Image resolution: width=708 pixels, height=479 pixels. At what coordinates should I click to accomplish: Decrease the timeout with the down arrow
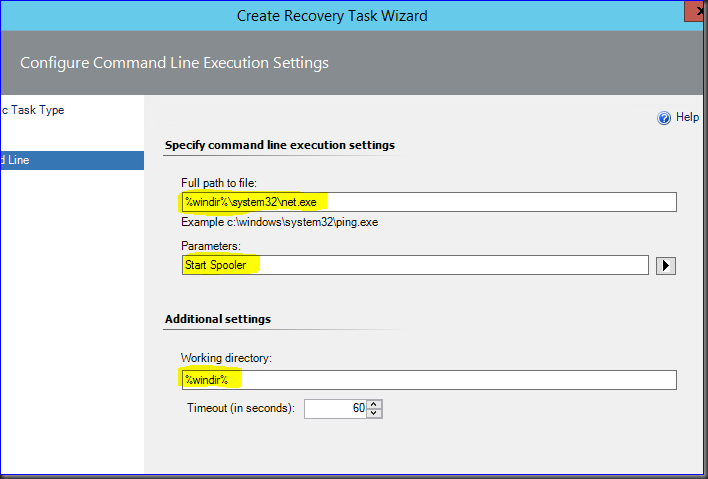coord(374,413)
